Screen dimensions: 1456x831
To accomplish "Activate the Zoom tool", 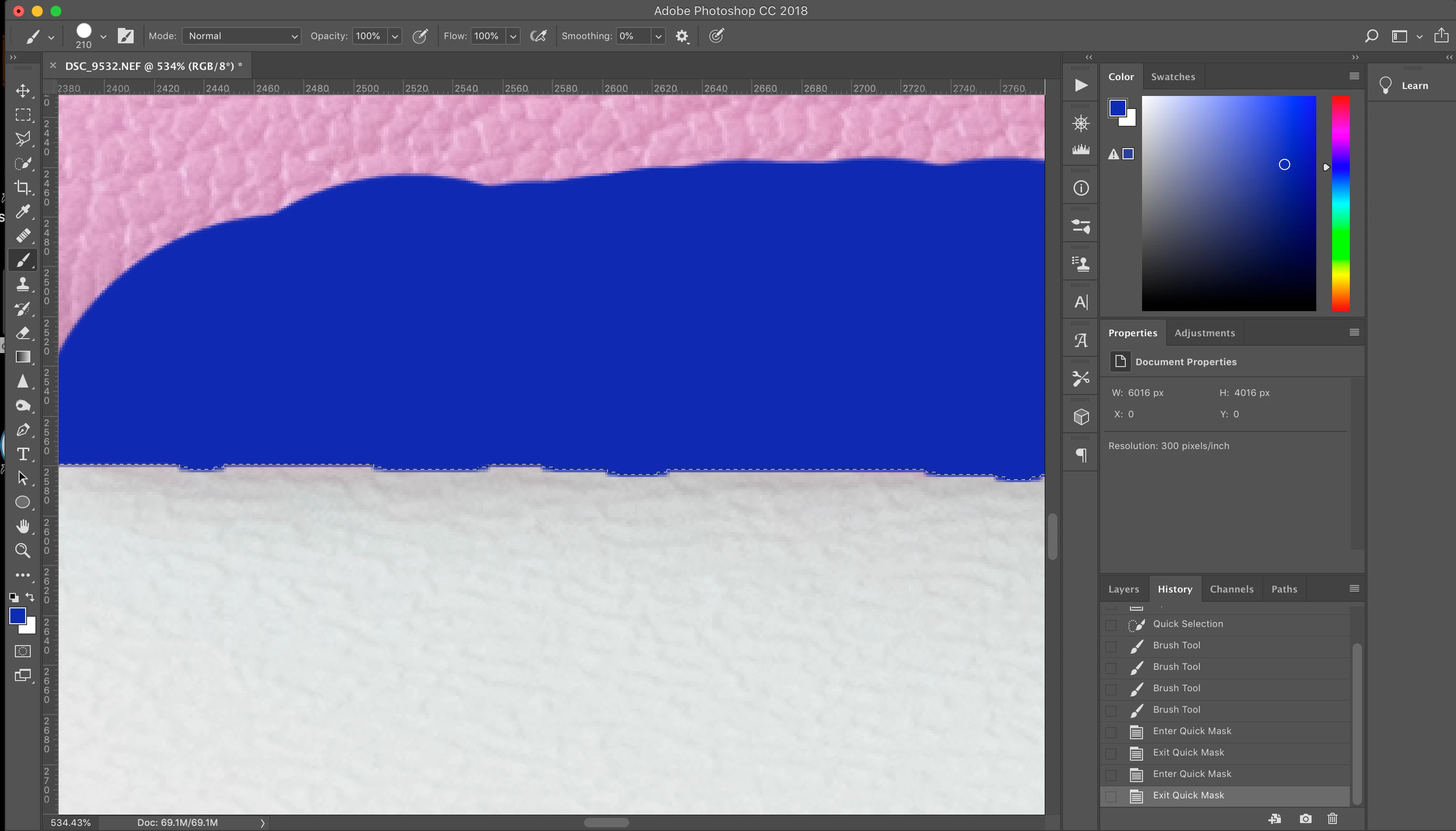I will [x=23, y=551].
